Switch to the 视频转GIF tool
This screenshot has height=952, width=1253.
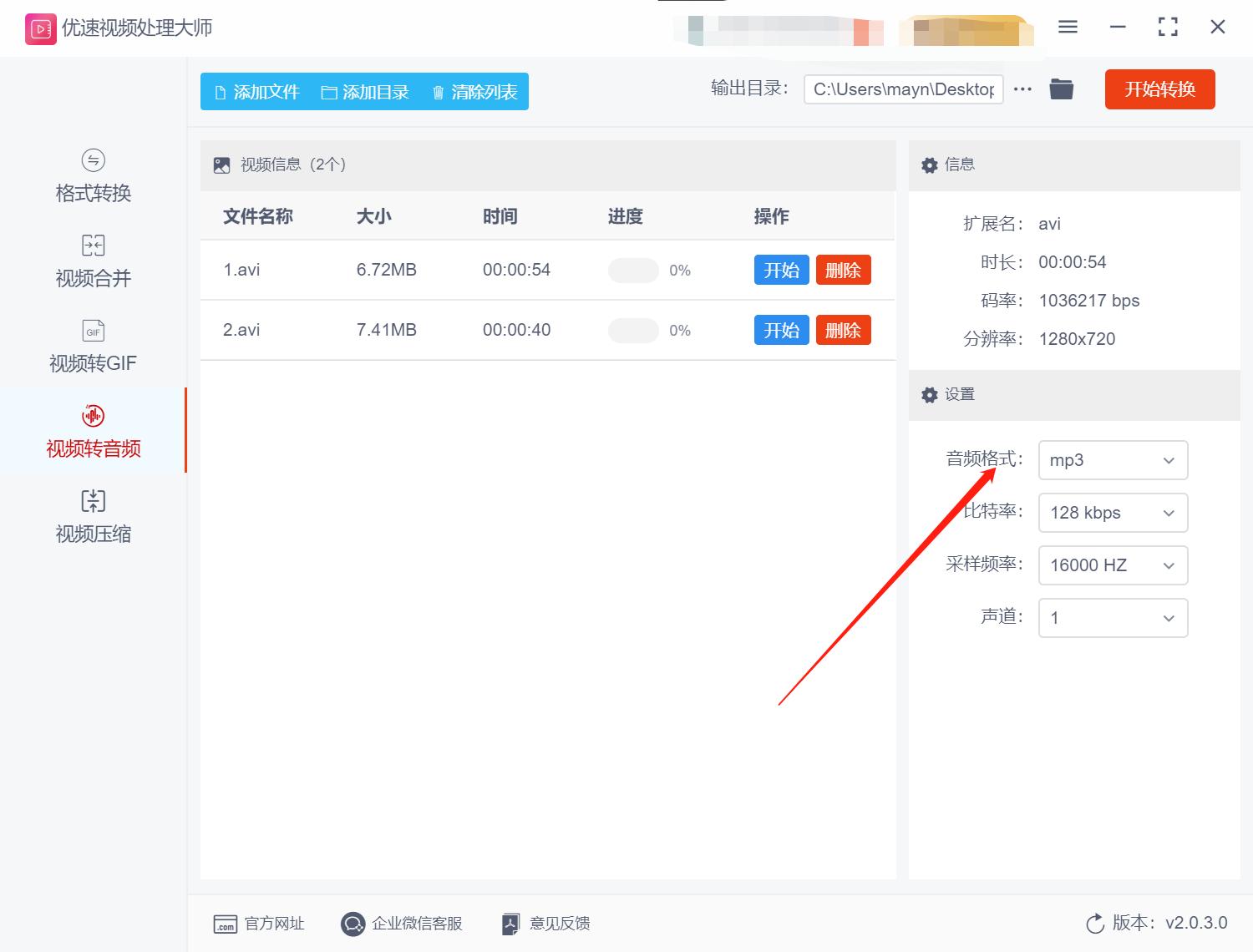[x=92, y=346]
